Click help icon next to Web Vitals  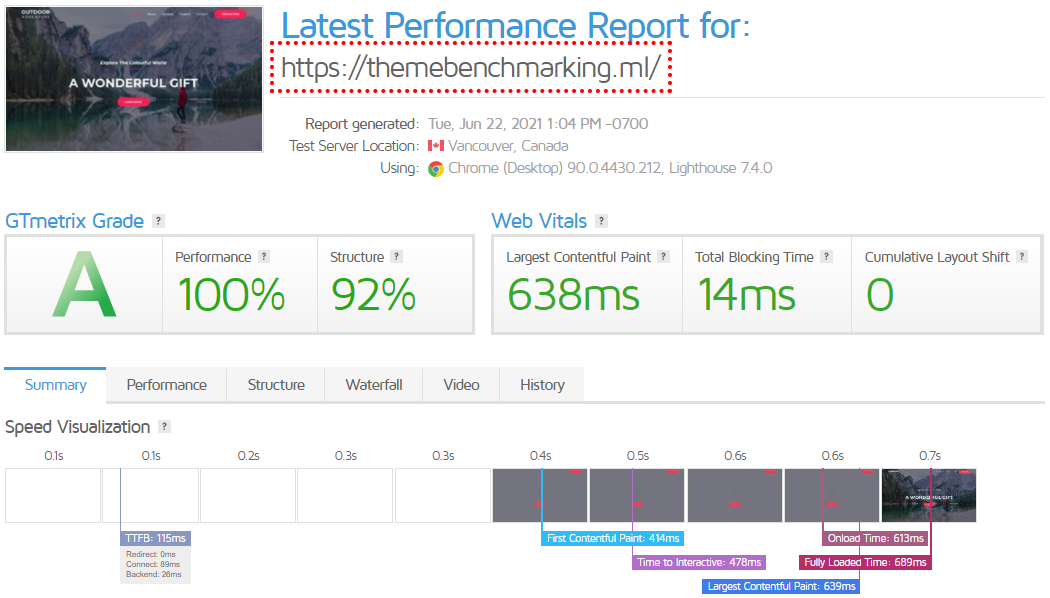pyautogui.click(x=601, y=221)
